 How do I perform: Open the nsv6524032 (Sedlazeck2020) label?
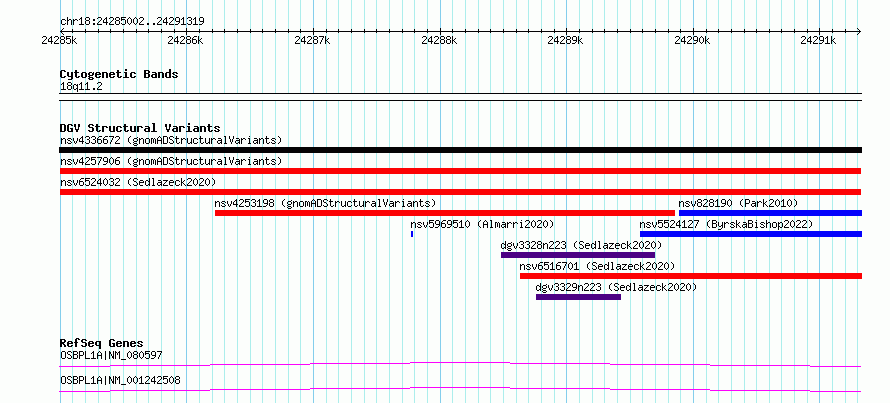point(138,182)
